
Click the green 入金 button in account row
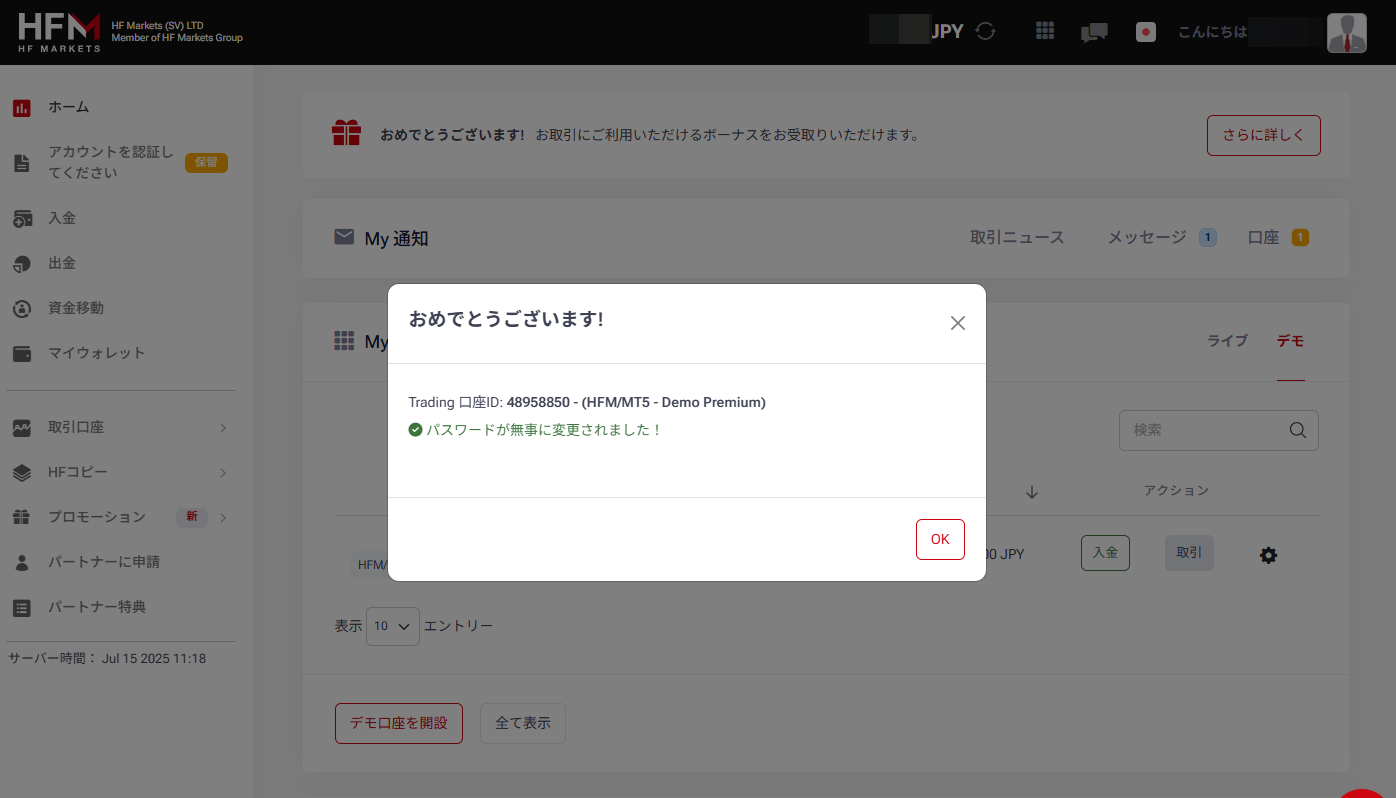(1105, 553)
